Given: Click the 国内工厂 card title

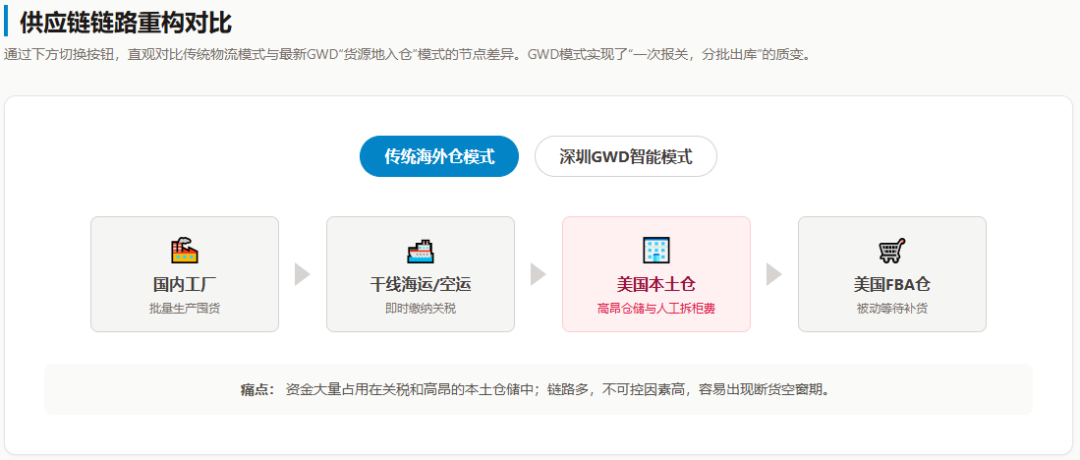Looking at the screenshot, I should point(184,284).
